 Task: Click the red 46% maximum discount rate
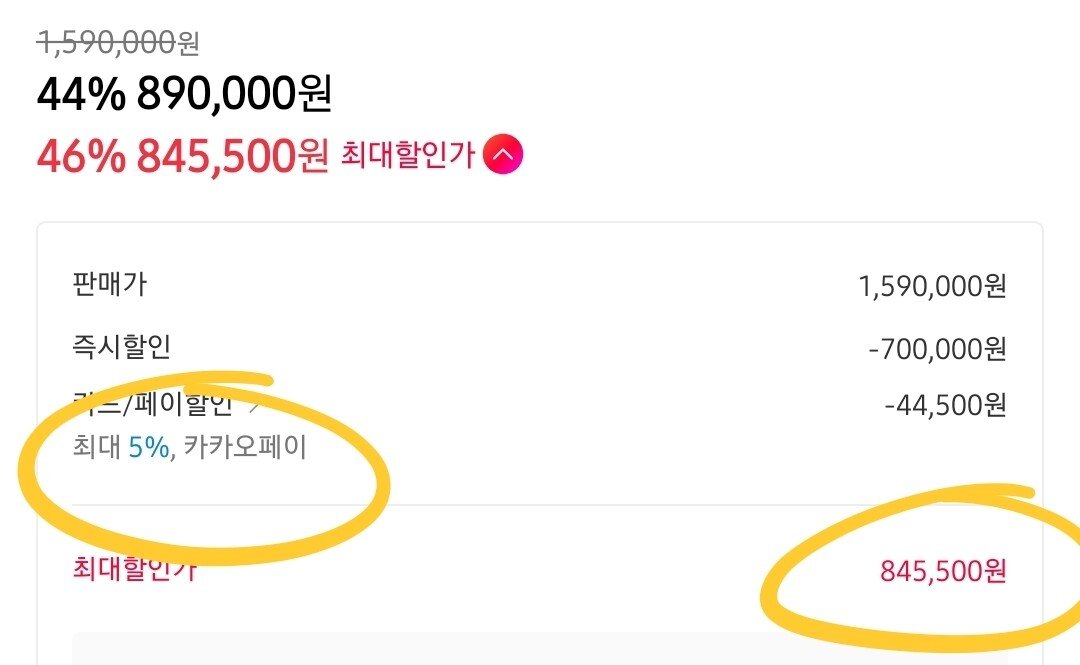coord(81,156)
